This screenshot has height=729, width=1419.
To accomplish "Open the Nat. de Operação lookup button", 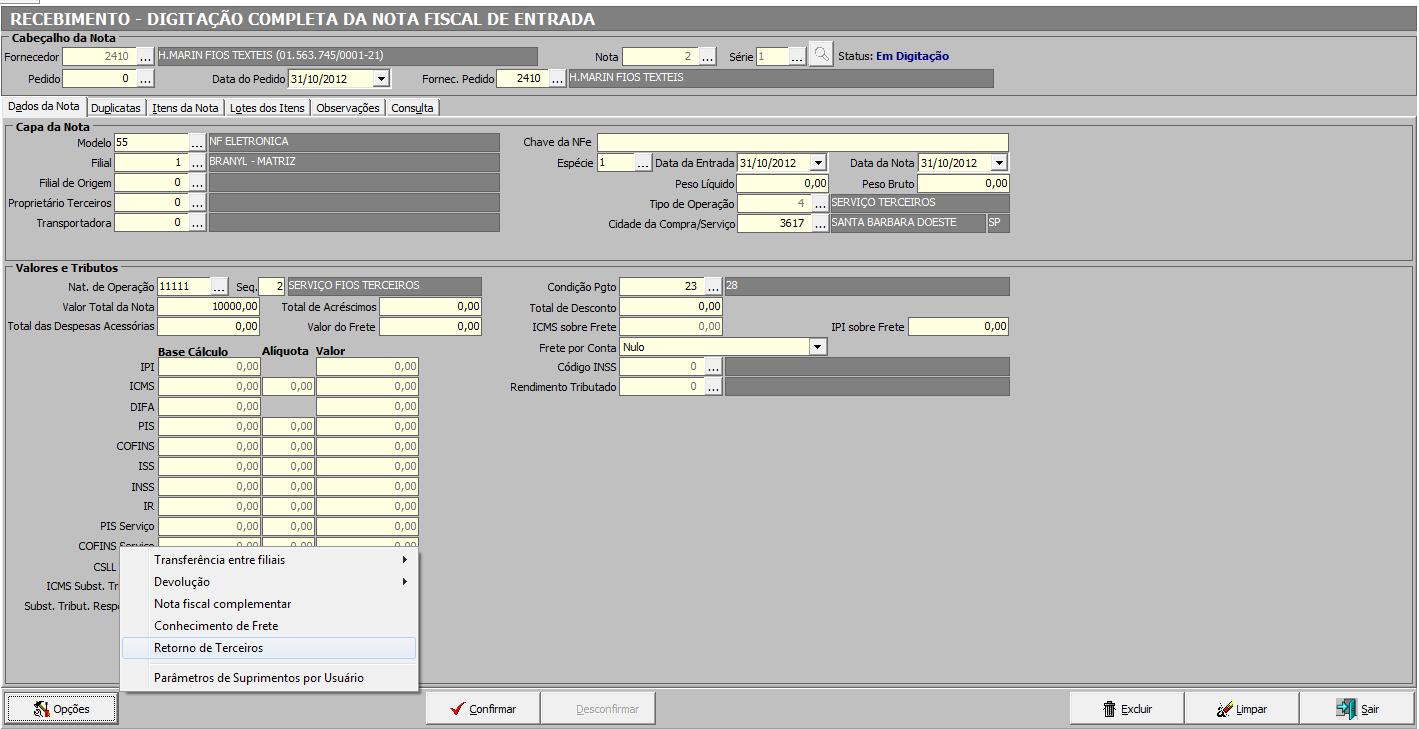I will coord(219,287).
